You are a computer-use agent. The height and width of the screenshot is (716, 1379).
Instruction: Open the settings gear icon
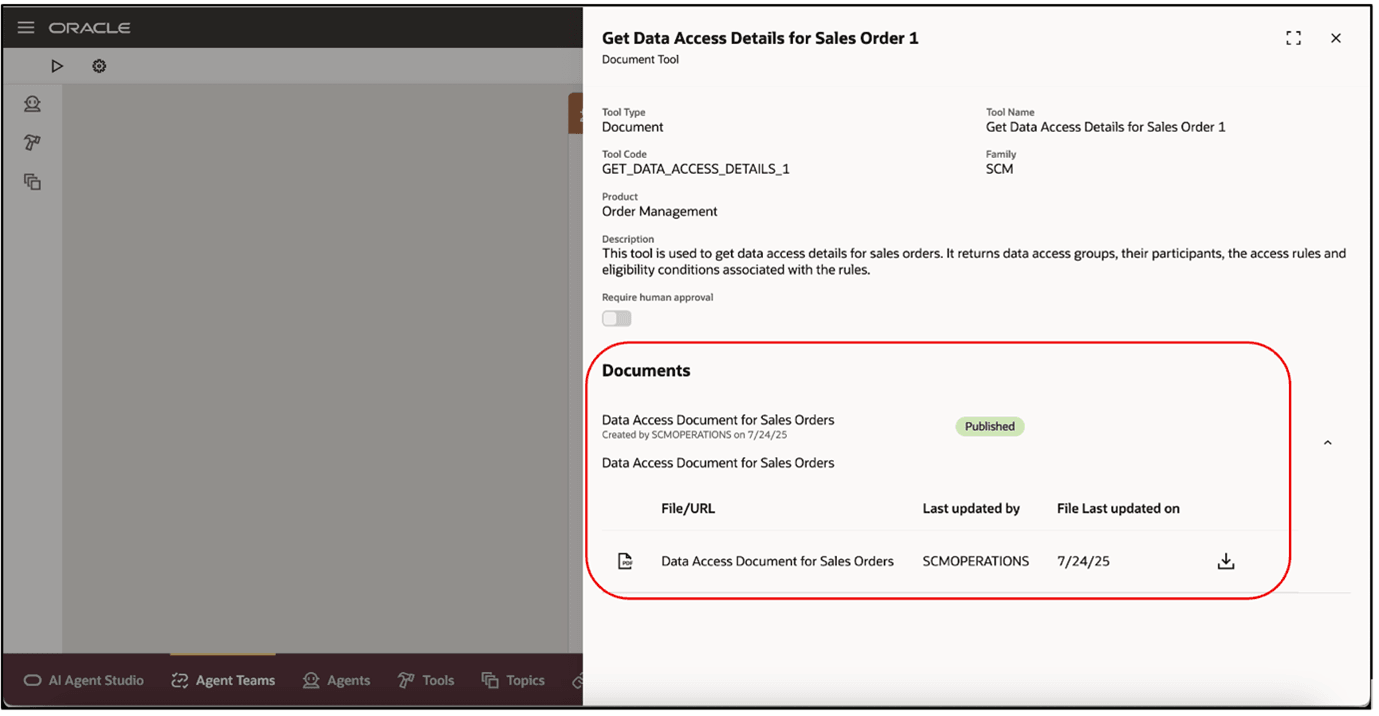pyautogui.click(x=99, y=66)
